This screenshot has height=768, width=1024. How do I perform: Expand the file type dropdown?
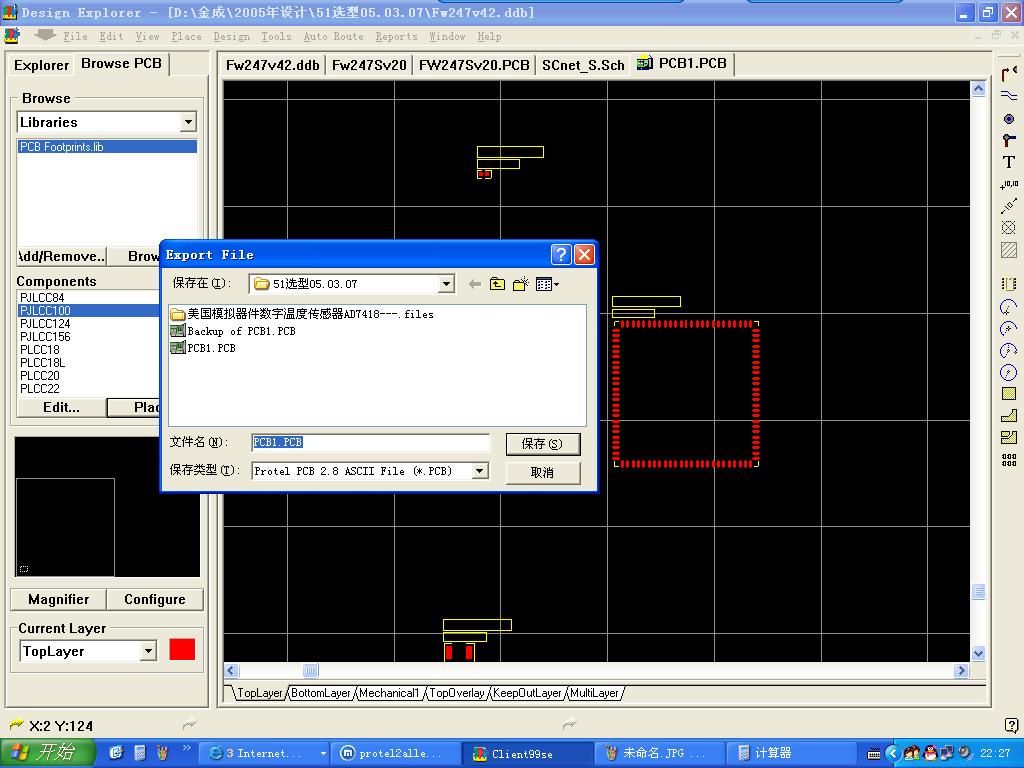point(480,471)
